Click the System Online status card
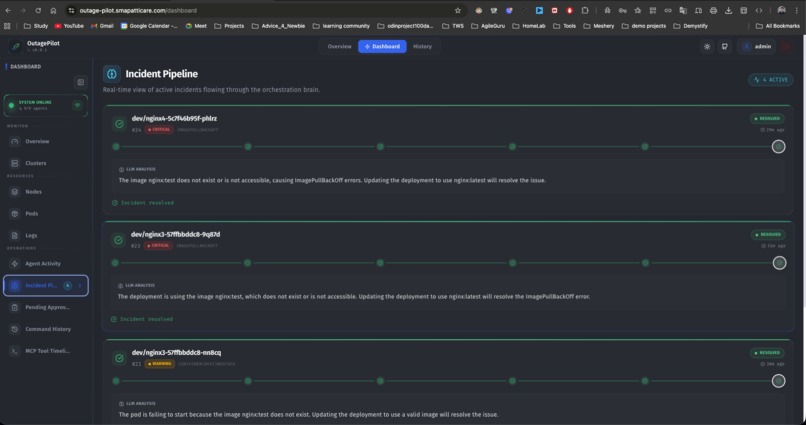806x425 pixels. click(46, 105)
